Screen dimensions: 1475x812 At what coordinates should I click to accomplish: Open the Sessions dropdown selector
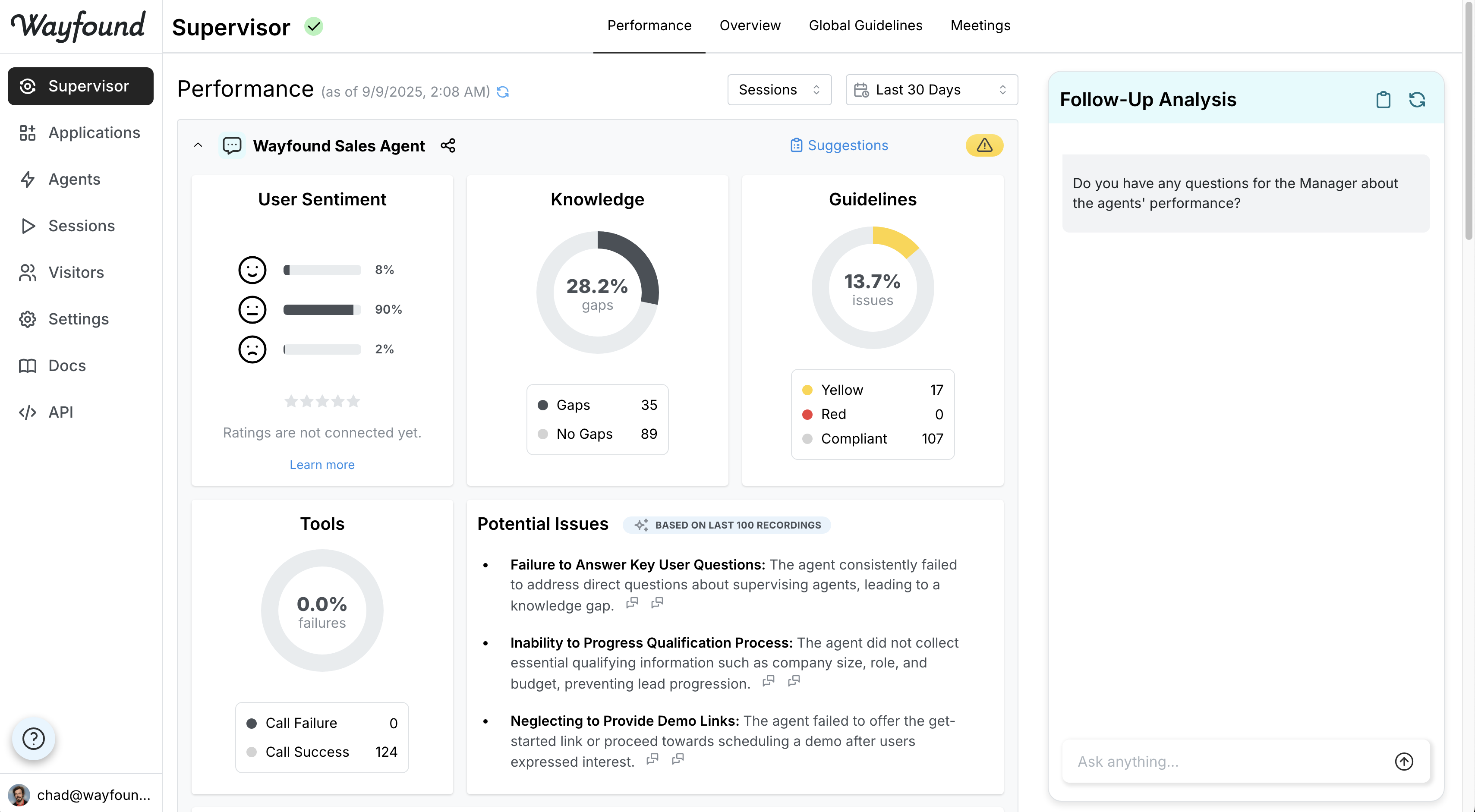click(x=779, y=90)
